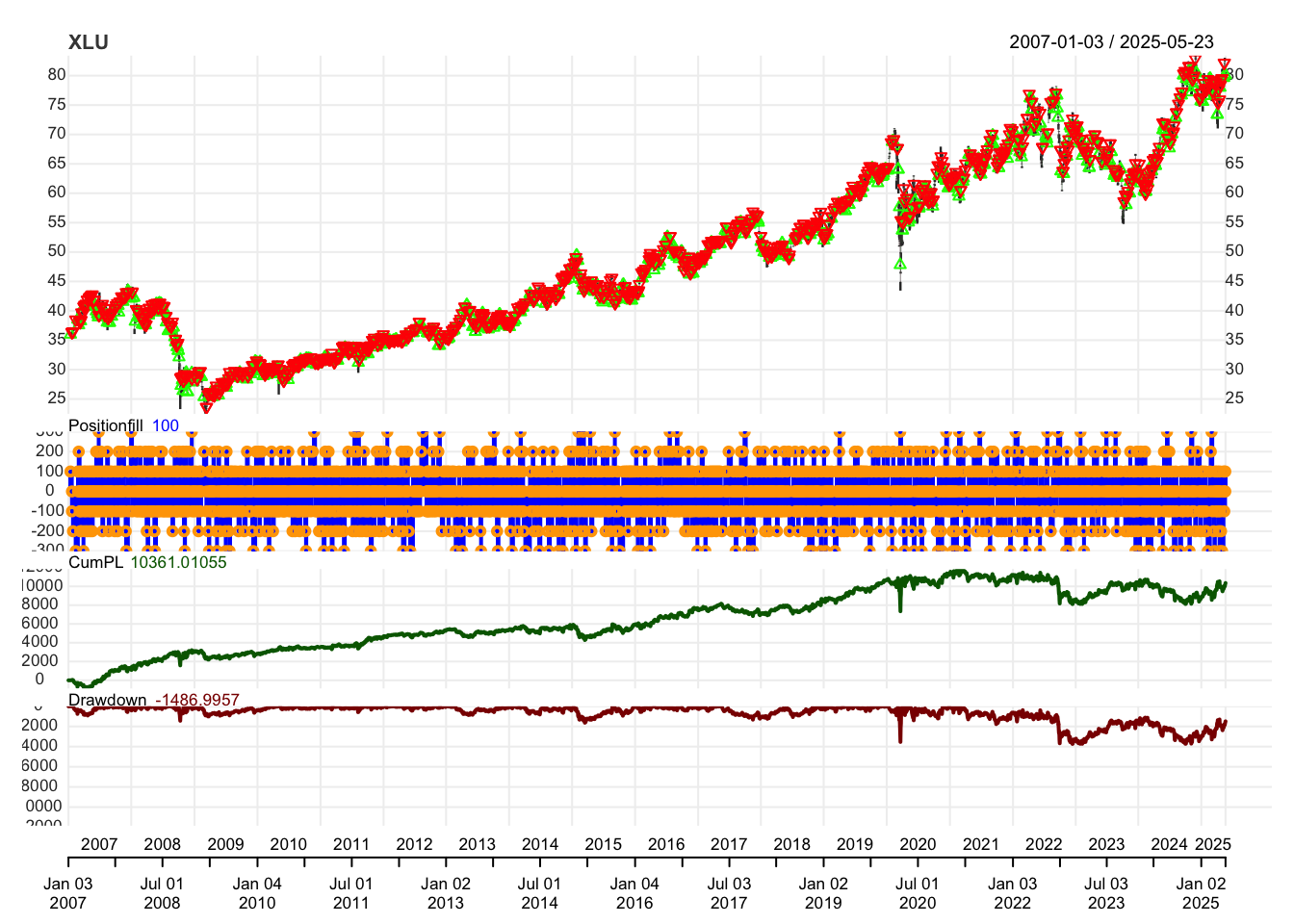The height and width of the screenshot is (924, 1294).
Task: Select the 2007-01-03 / 2025-05-23 date range text
Action: pyautogui.click(x=1111, y=42)
